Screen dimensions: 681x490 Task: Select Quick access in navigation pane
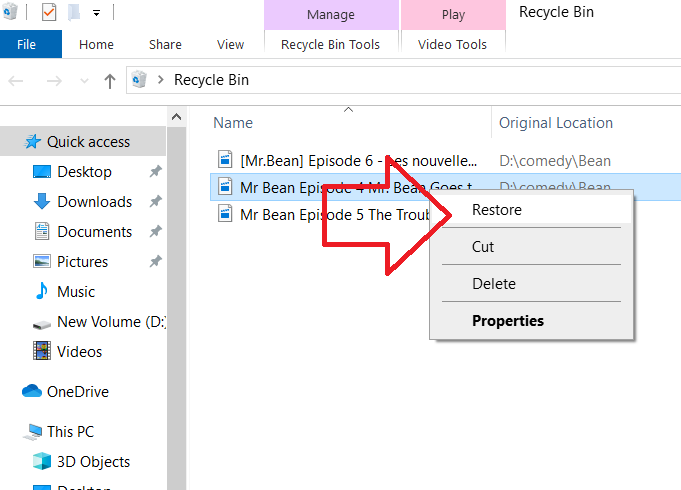(x=83, y=142)
